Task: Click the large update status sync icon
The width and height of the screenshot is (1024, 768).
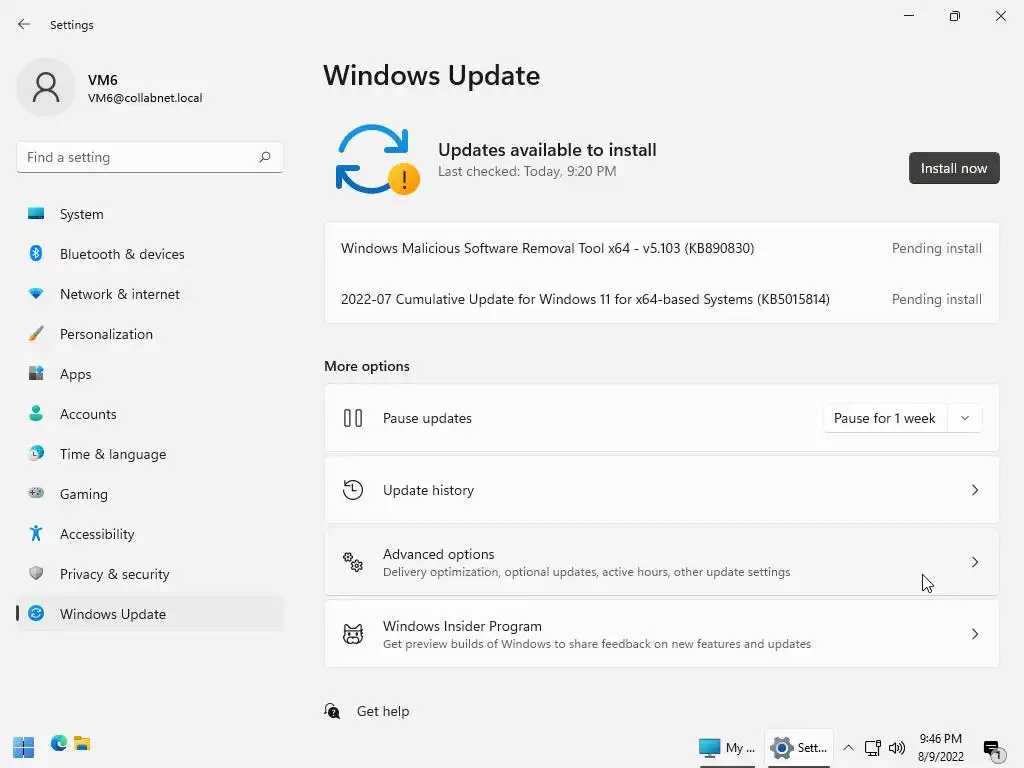Action: pyautogui.click(x=377, y=159)
